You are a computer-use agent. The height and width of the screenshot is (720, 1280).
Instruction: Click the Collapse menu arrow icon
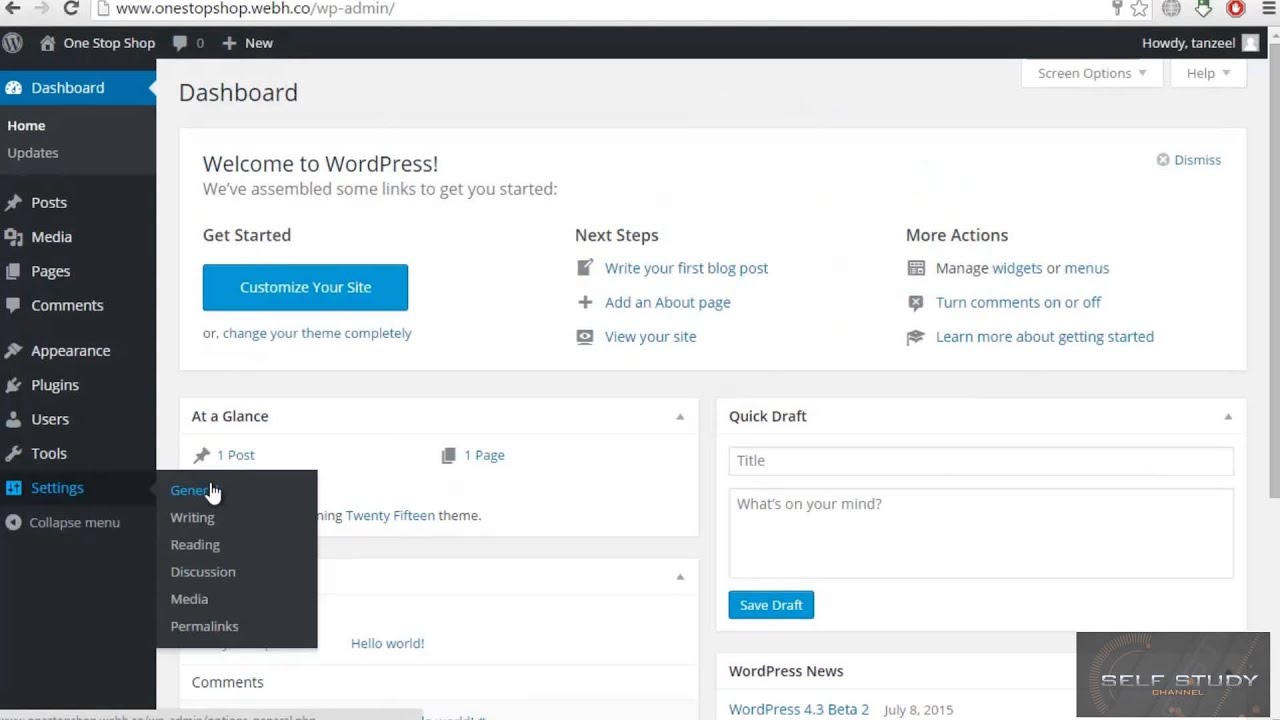coord(13,522)
